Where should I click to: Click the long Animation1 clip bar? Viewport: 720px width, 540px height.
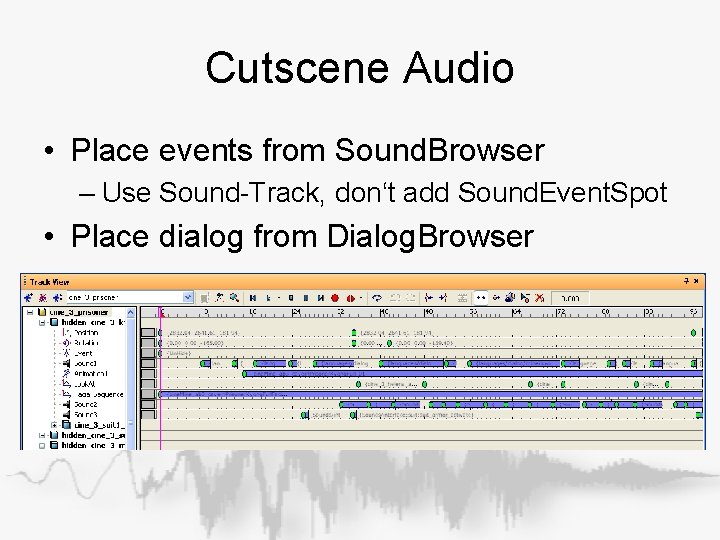472,374
